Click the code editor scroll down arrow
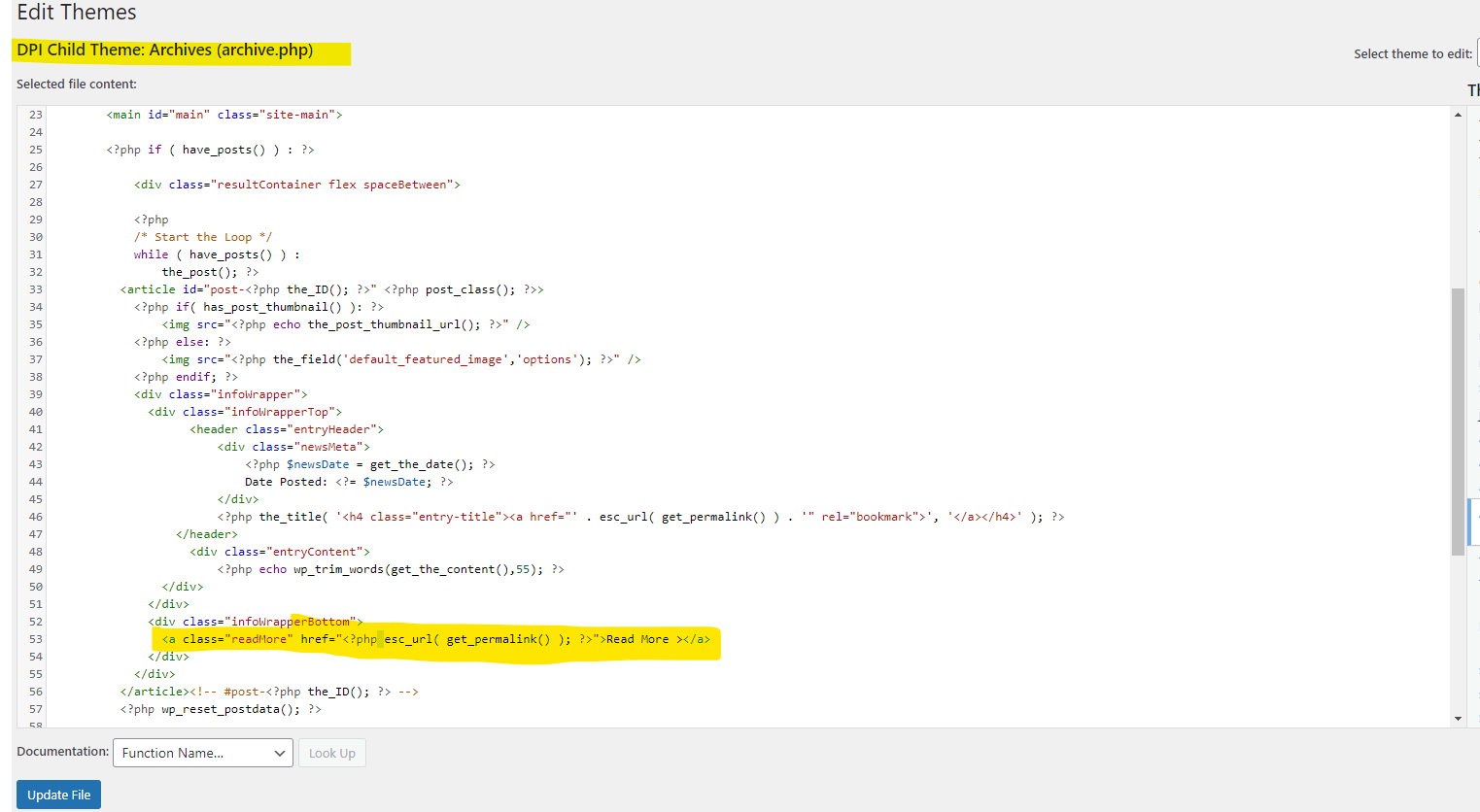This screenshot has height=812, width=1480. click(1458, 719)
